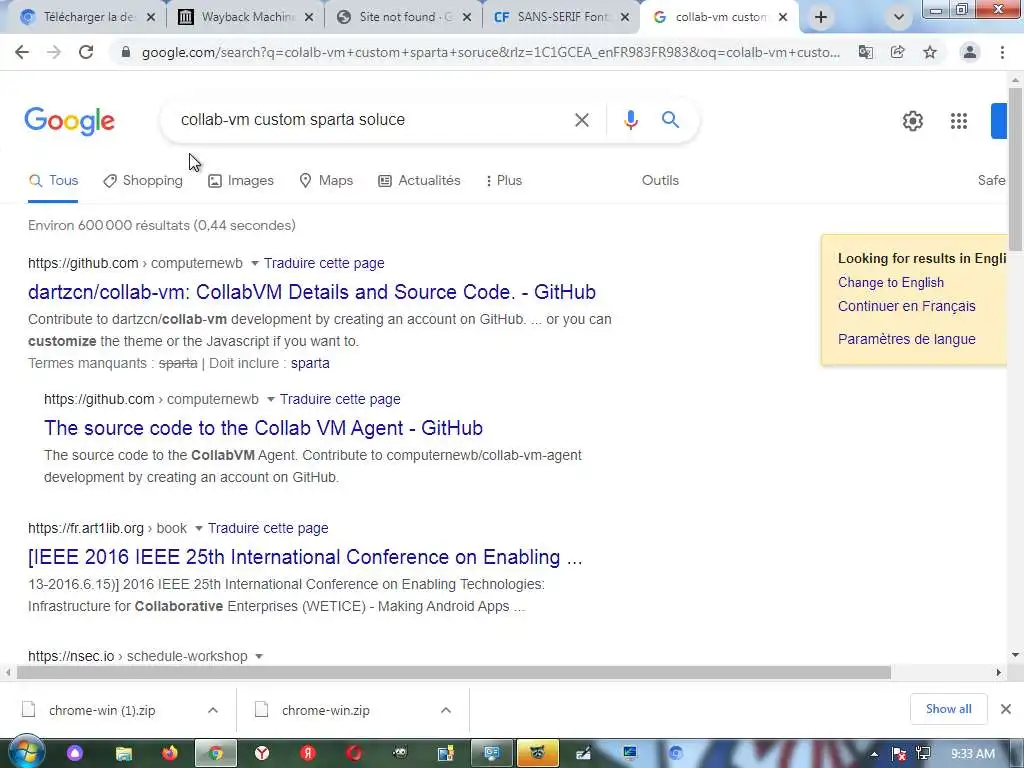
Task: Open the Yandex browser taskbar icon
Action: point(262,754)
